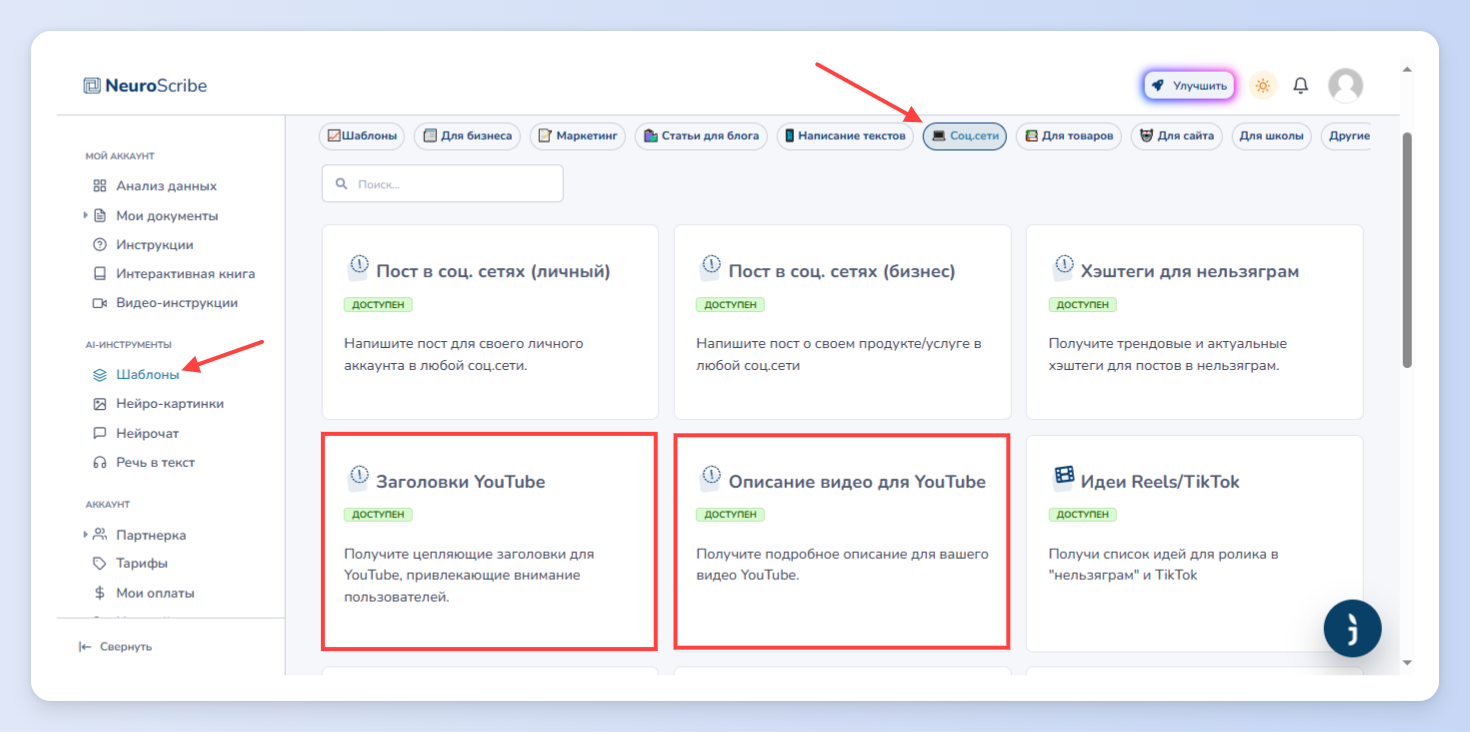Screen dimensions: 1470x732
Task: Open the Пост в соц. сетях (личный) template
Action: tap(490, 322)
